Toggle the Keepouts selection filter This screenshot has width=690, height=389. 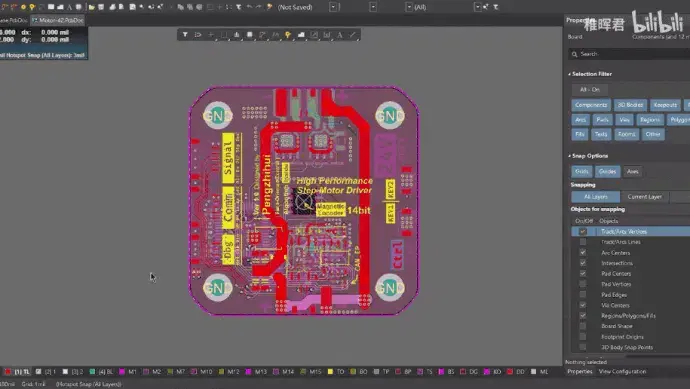[x=665, y=105]
